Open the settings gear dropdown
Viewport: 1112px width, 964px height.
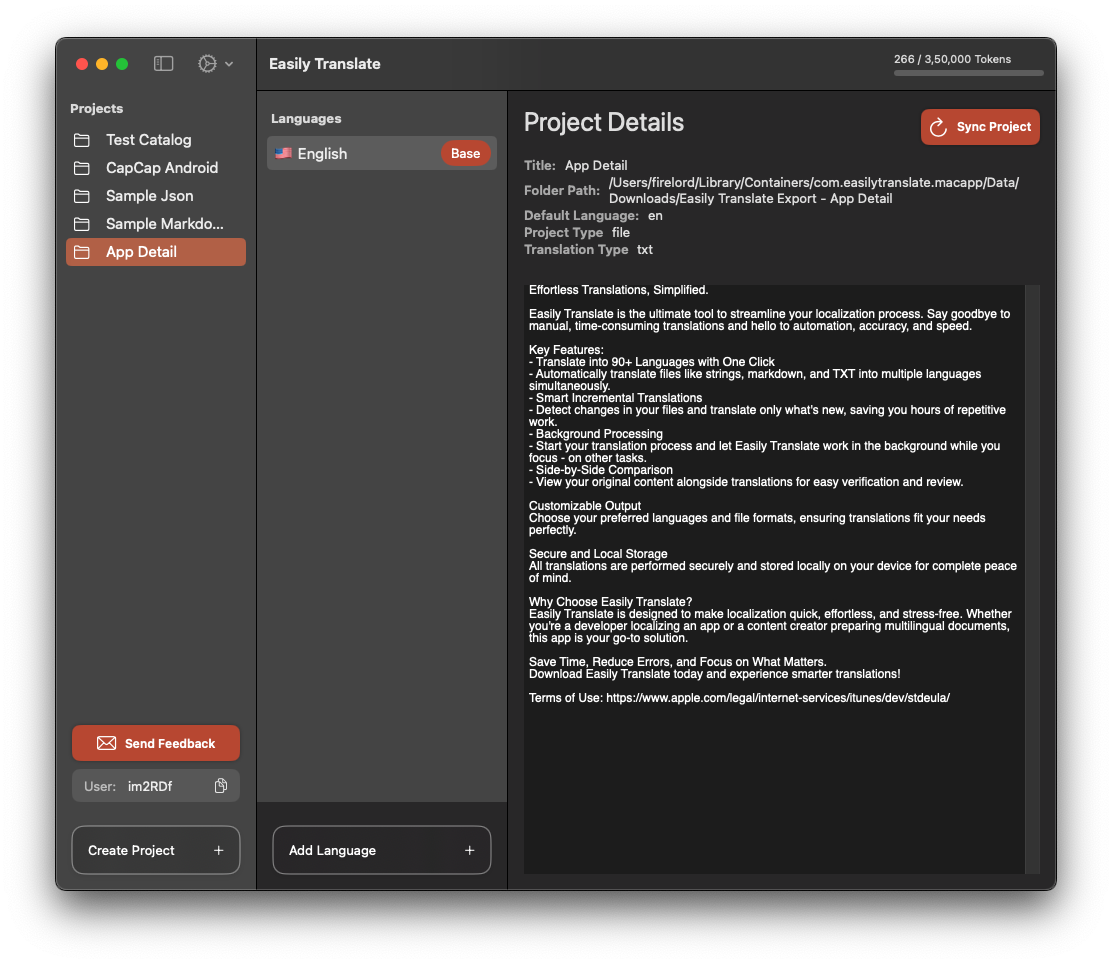coord(214,64)
